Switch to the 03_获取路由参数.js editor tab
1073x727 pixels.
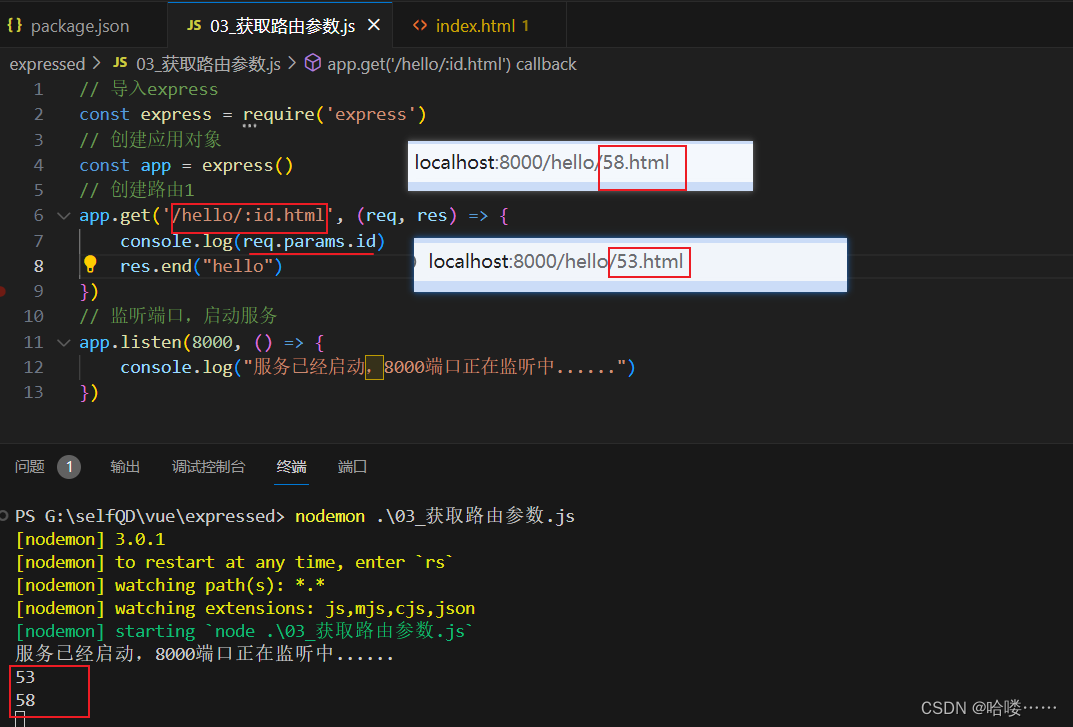281,25
